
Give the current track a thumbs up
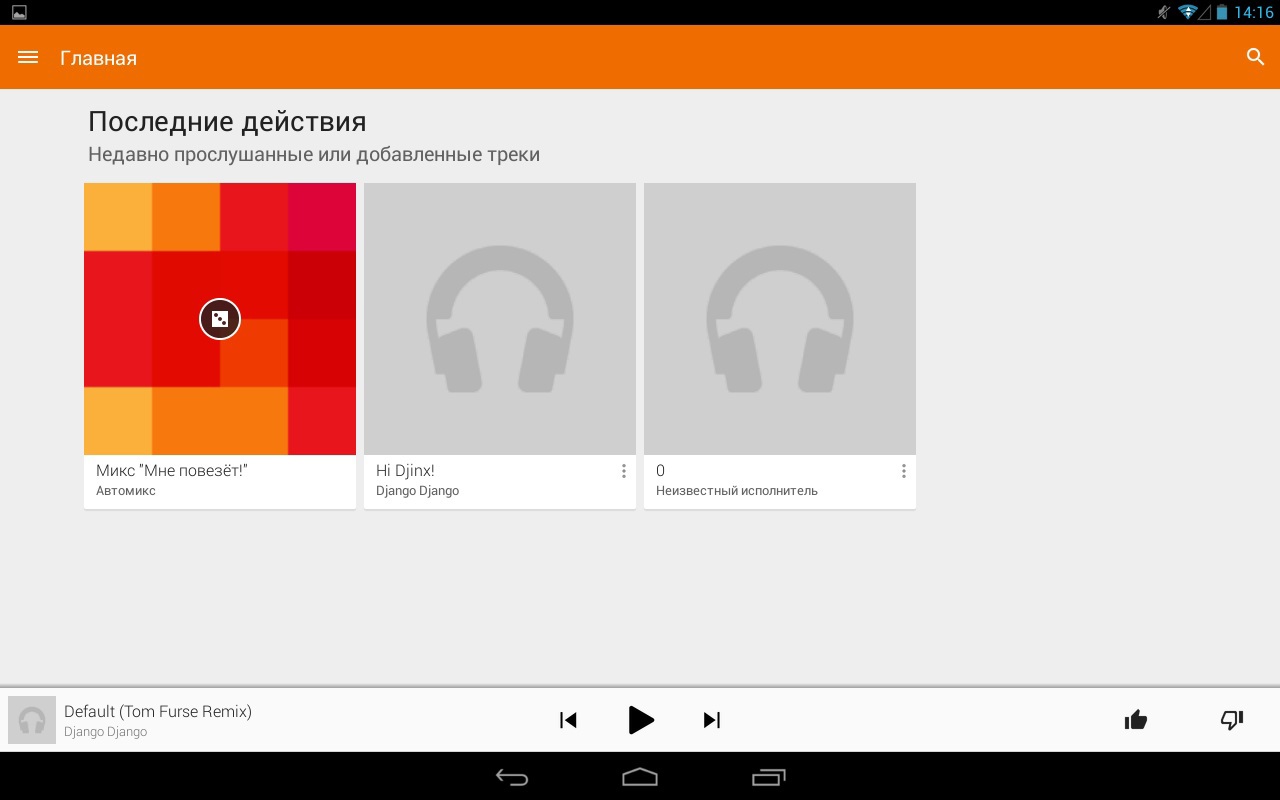tap(1136, 720)
